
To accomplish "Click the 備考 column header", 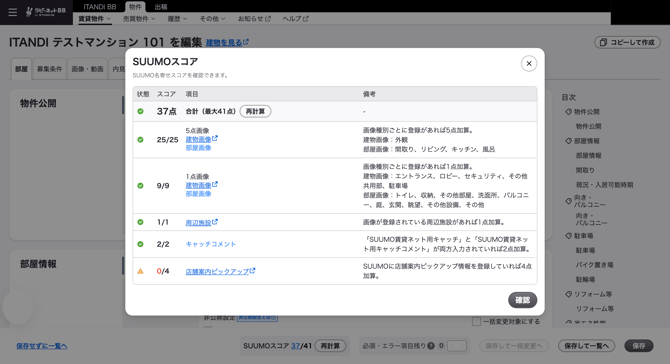I will click(369, 94).
